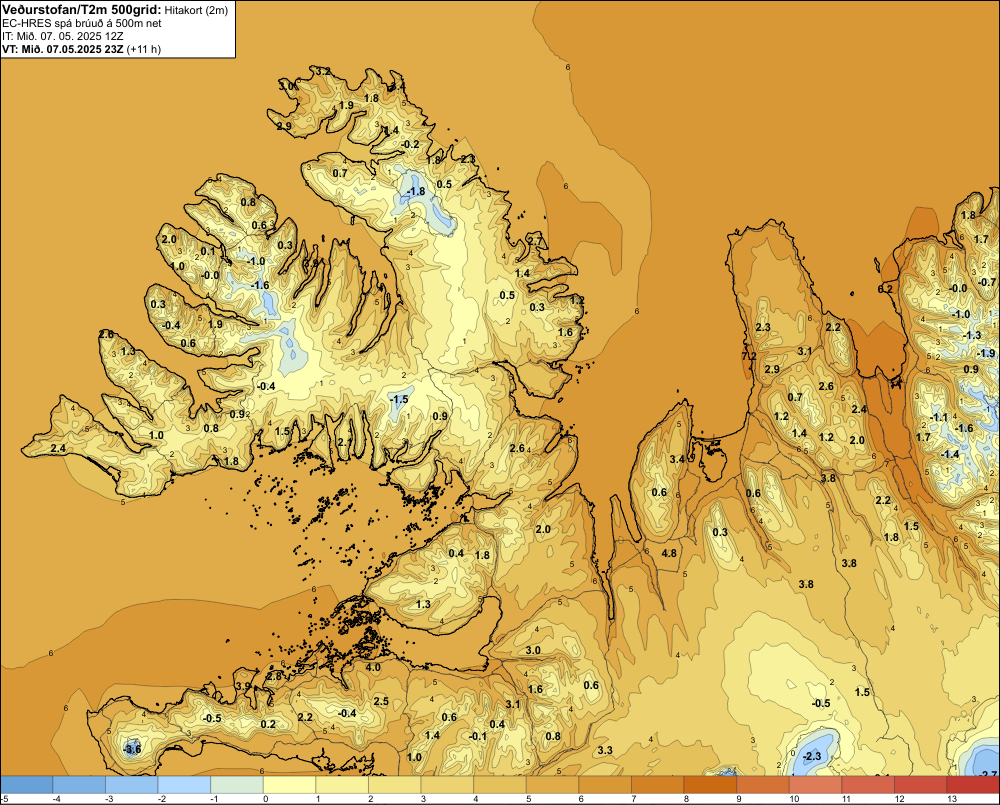Image resolution: width=1000 pixels, height=805 pixels.
Task: Click the '-0.7' temperature value on the map
Action: click(x=986, y=282)
